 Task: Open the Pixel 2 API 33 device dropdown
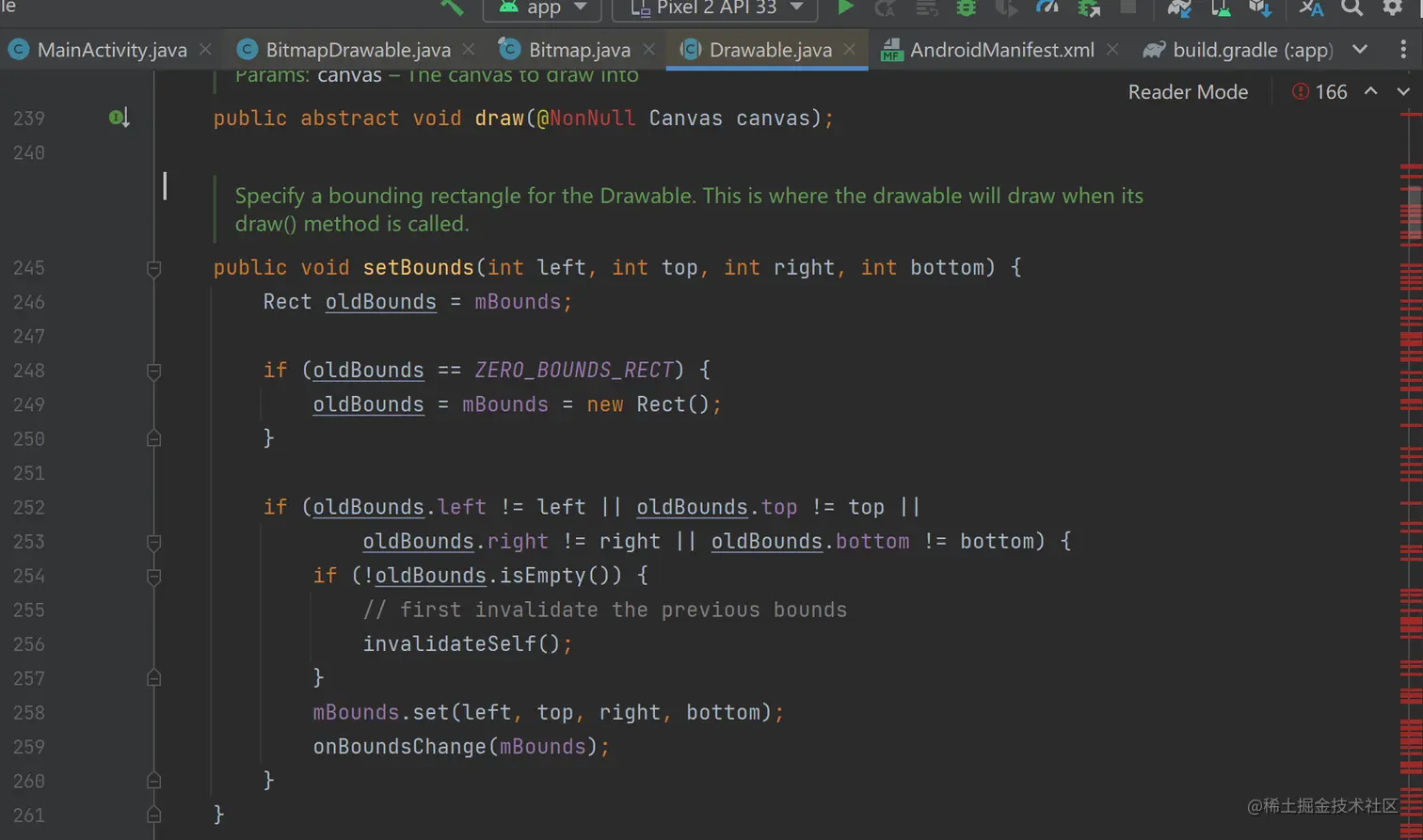coord(714,8)
